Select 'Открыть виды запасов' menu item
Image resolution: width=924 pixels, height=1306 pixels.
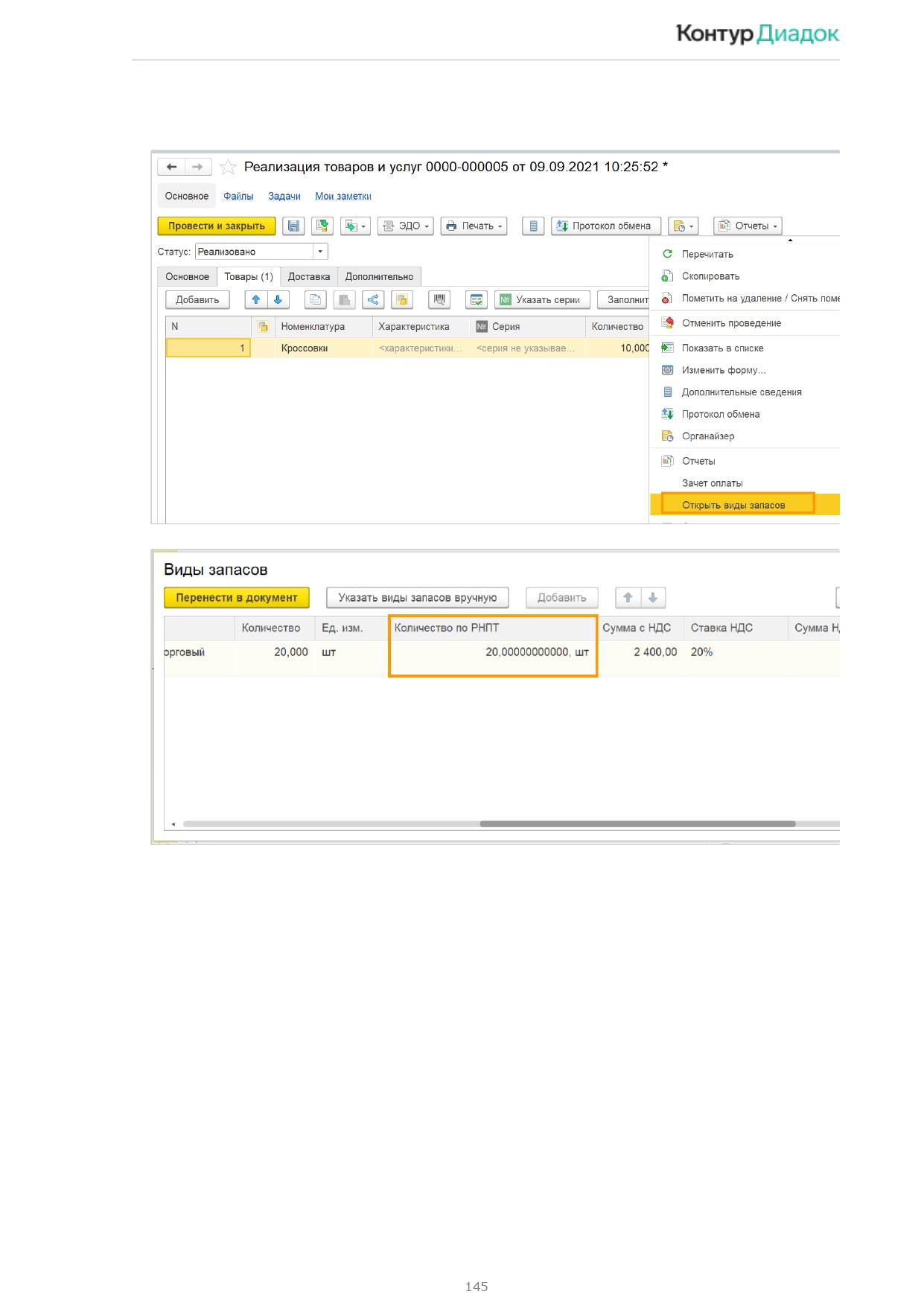733,505
